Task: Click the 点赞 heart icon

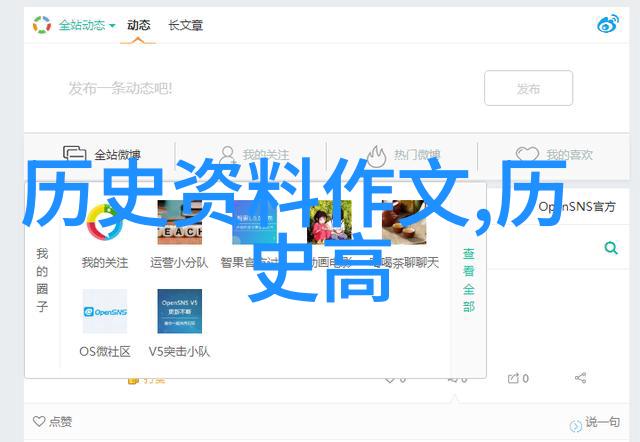Action: point(39,421)
